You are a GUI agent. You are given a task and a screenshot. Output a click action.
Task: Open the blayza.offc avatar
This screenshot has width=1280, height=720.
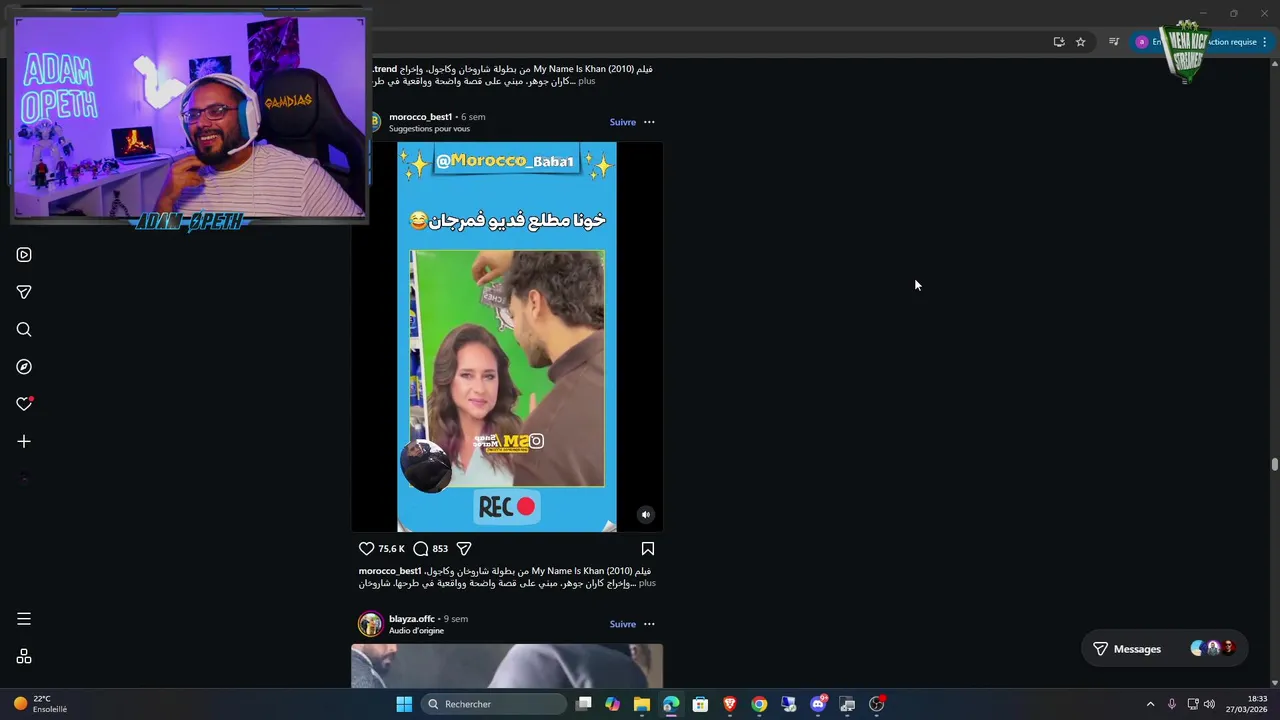371,624
